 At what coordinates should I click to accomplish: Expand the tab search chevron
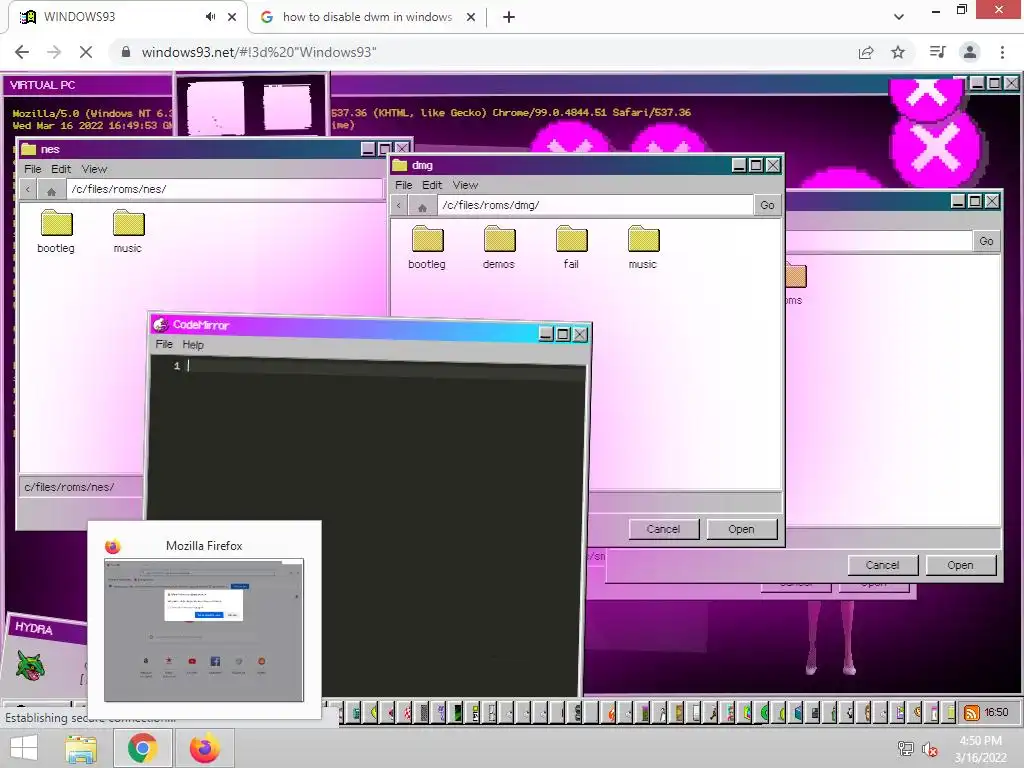point(899,17)
